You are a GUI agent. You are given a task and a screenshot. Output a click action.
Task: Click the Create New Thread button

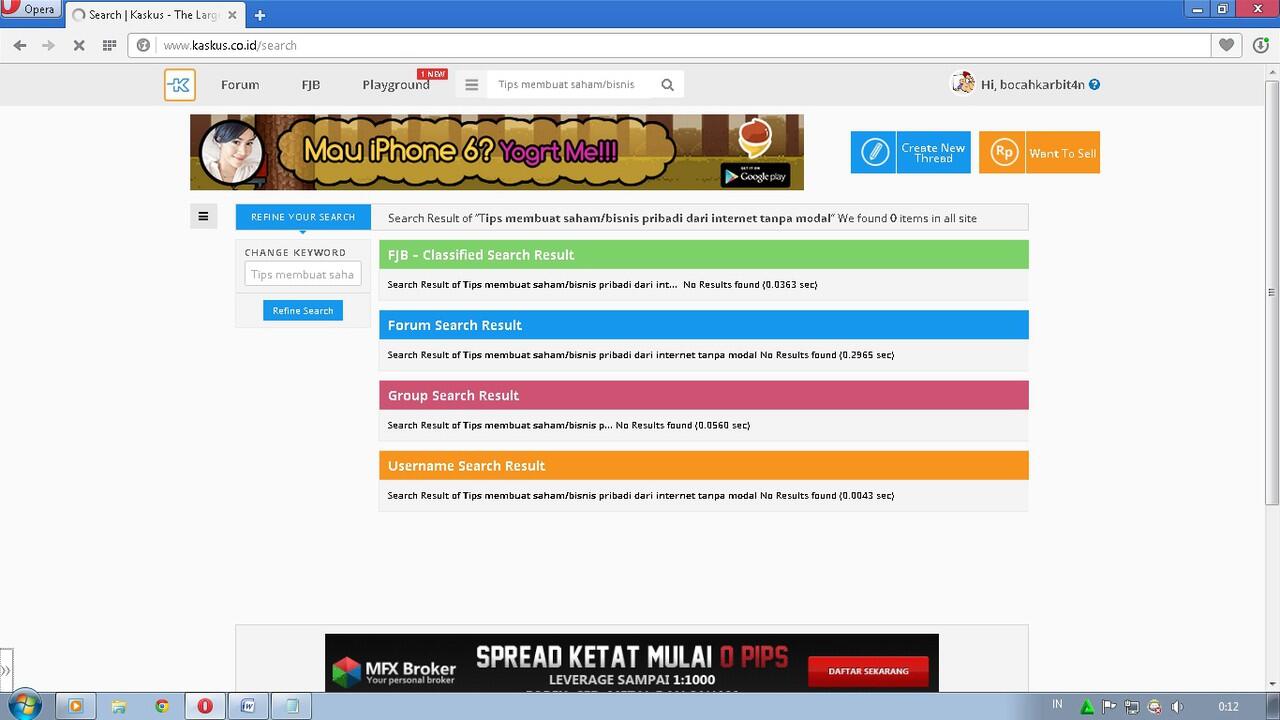911,152
